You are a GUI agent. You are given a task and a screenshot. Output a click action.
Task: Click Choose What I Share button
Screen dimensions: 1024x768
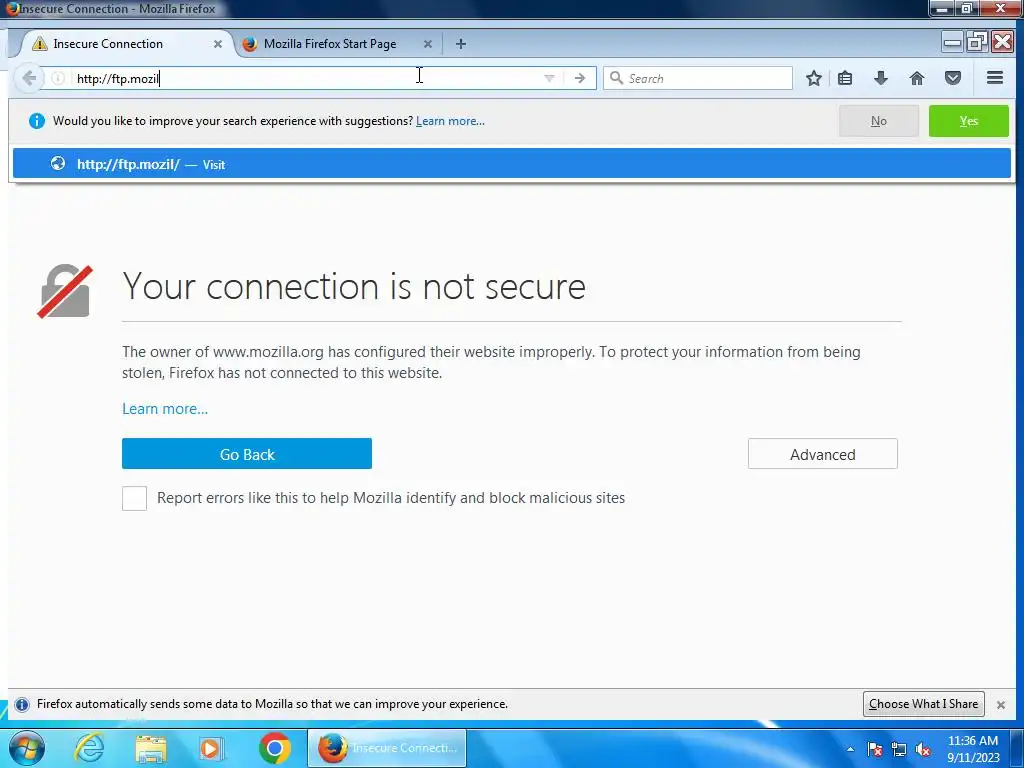(923, 704)
